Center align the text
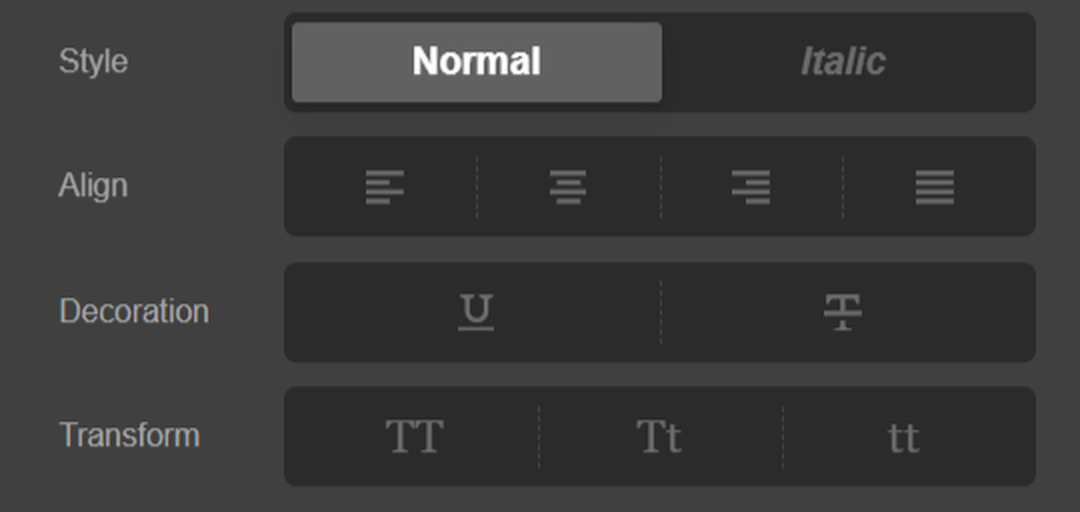The image size is (1080, 512). [568, 187]
